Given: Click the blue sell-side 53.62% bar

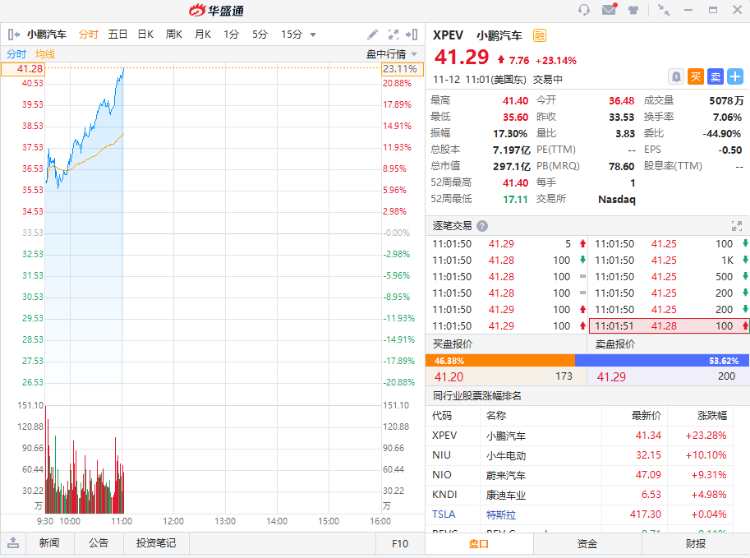Looking at the screenshot, I should 662,361.
